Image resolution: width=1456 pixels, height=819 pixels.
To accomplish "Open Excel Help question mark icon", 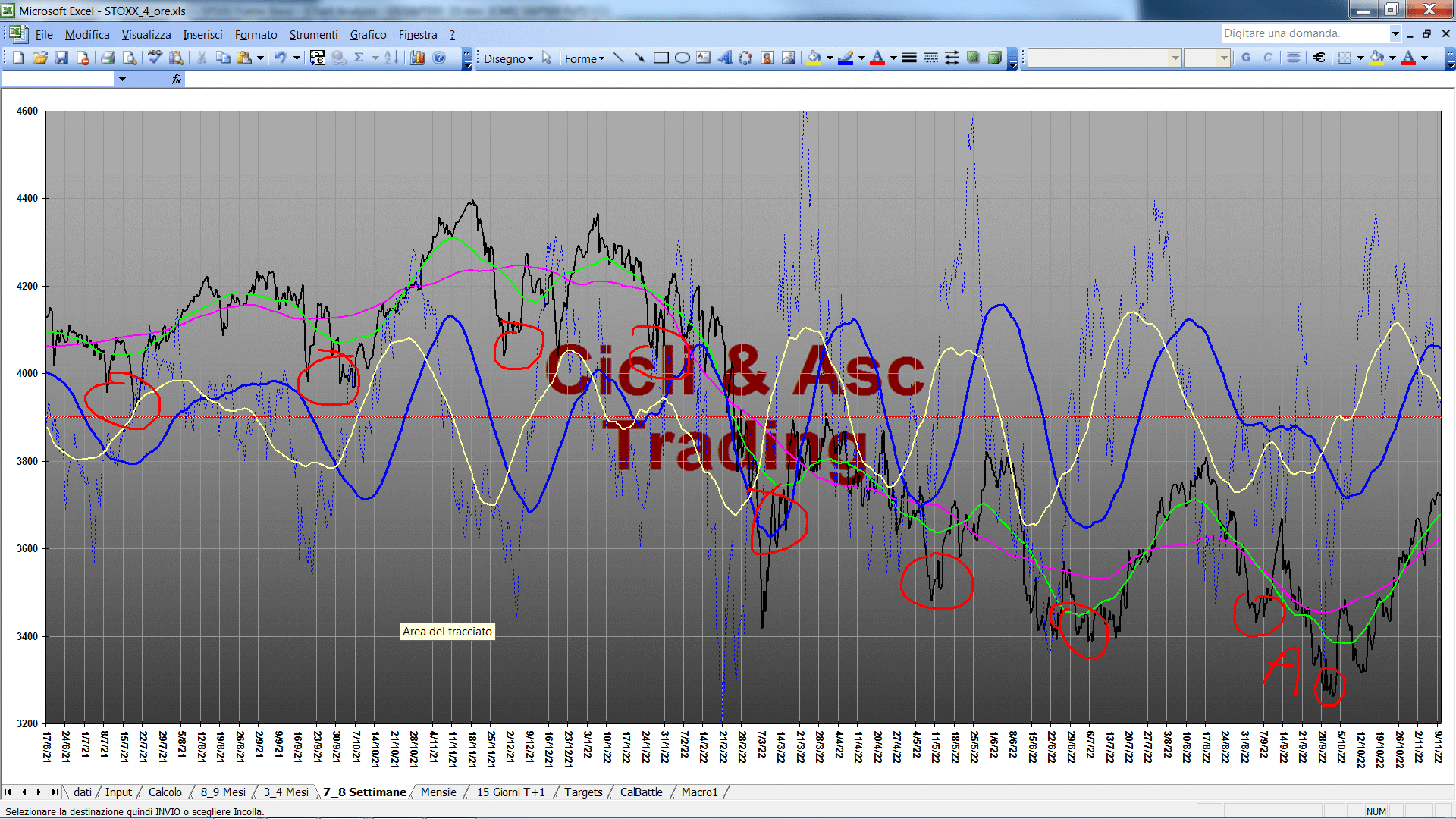I will coord(439,58).
